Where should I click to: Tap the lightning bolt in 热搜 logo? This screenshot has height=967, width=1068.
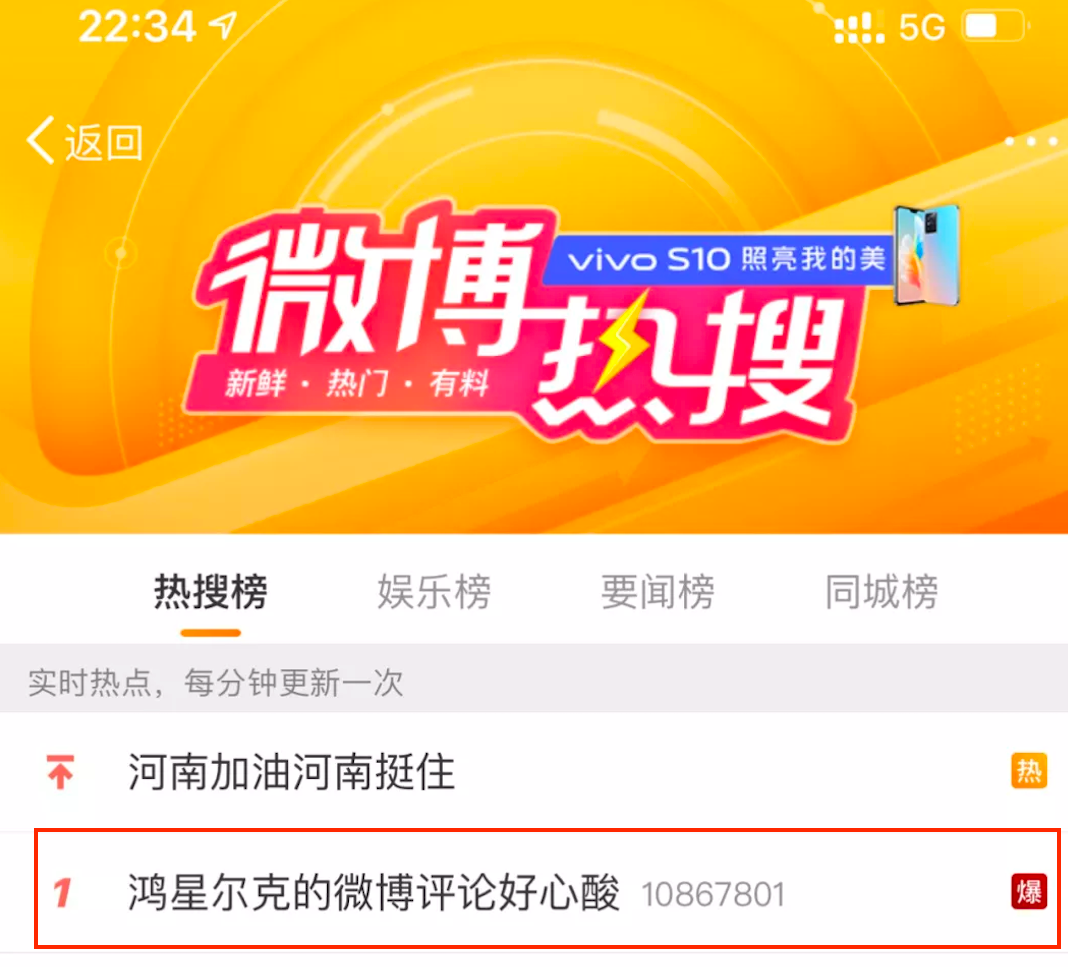click(x=621, y=340)
